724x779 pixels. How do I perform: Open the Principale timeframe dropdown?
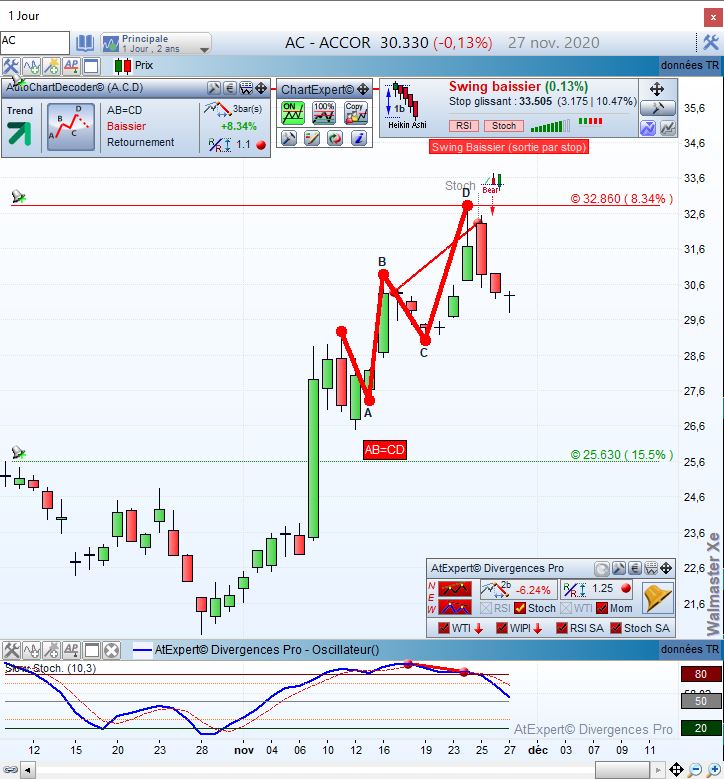coord(156,43)
